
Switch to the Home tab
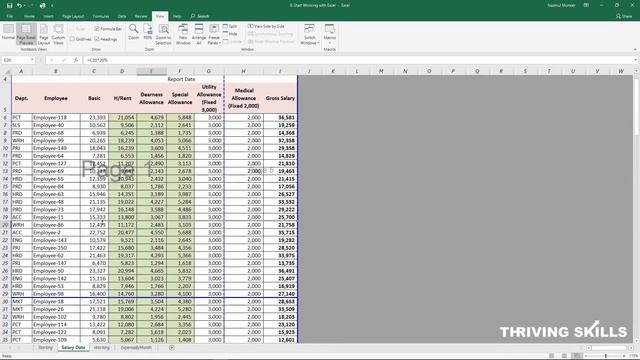29,16
